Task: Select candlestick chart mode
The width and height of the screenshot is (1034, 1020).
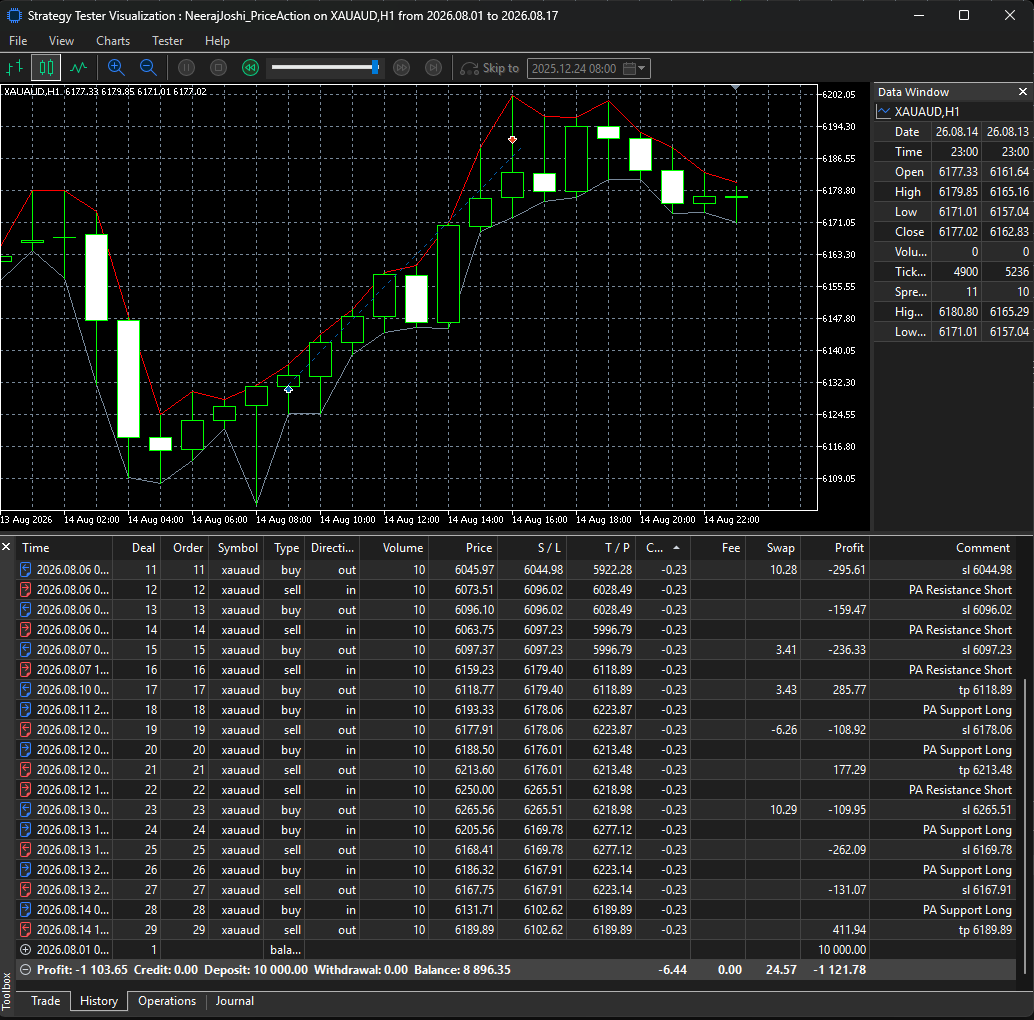Action: coord(46,67)
